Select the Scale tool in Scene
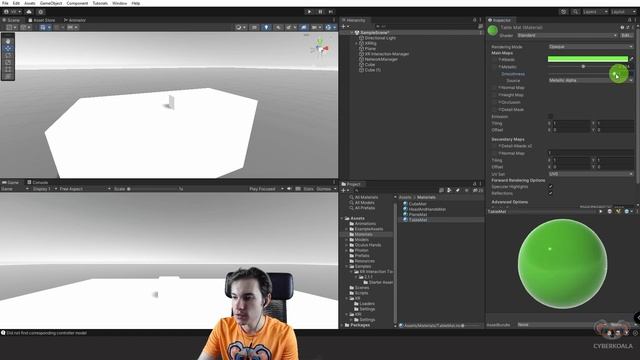Image resolution: width=640 pixels, height=360 pixels. coord(8,62)
